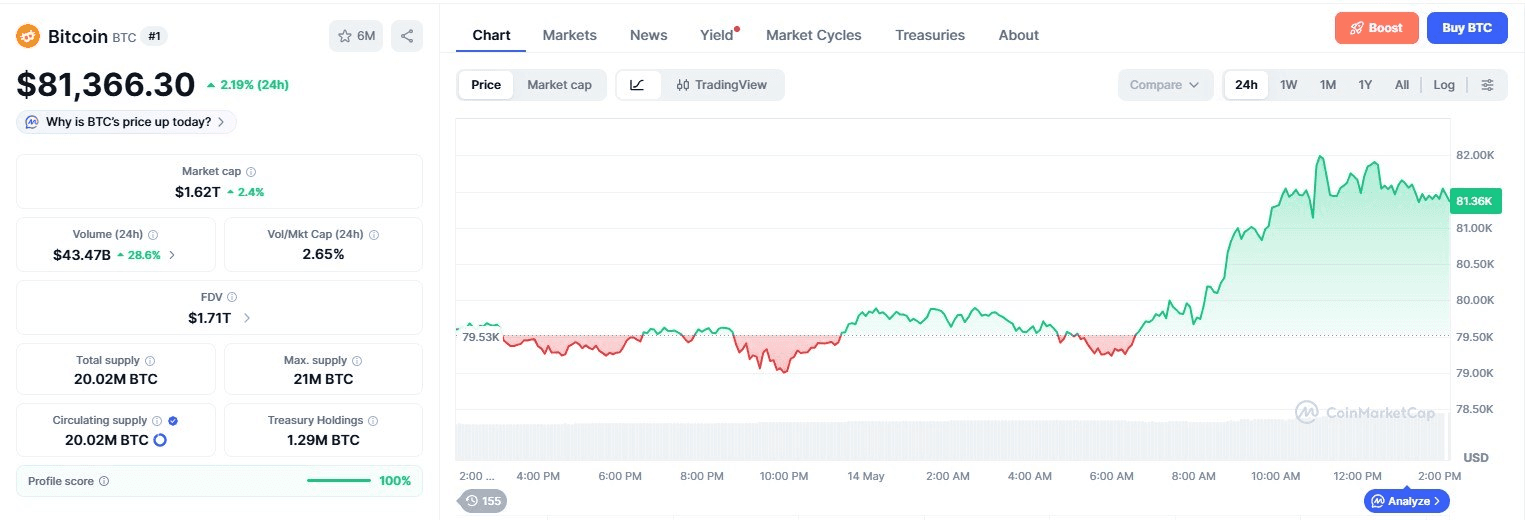Click the 79.53K opening price label
This screenshot has height=520, width=1525.
click(x=480, y=338)
